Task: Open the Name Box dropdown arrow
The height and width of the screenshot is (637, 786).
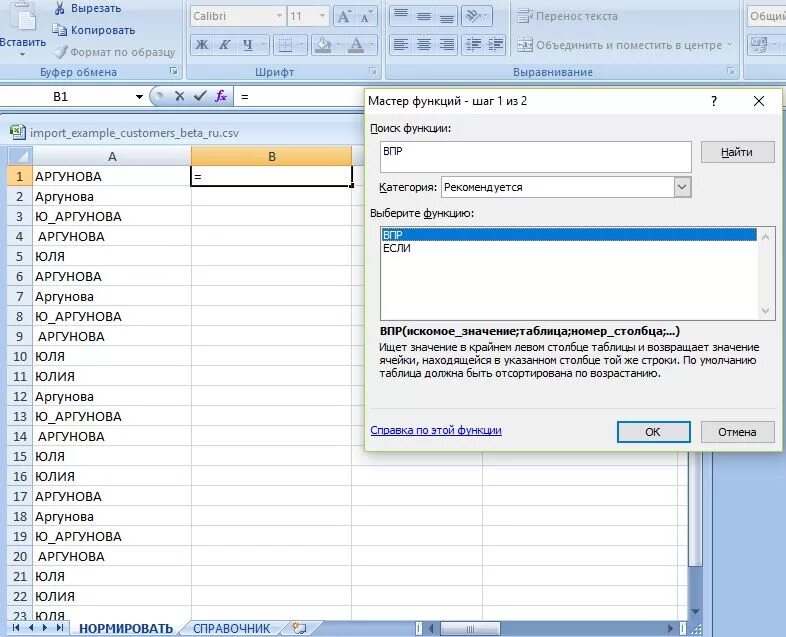Action: [139, 97]
